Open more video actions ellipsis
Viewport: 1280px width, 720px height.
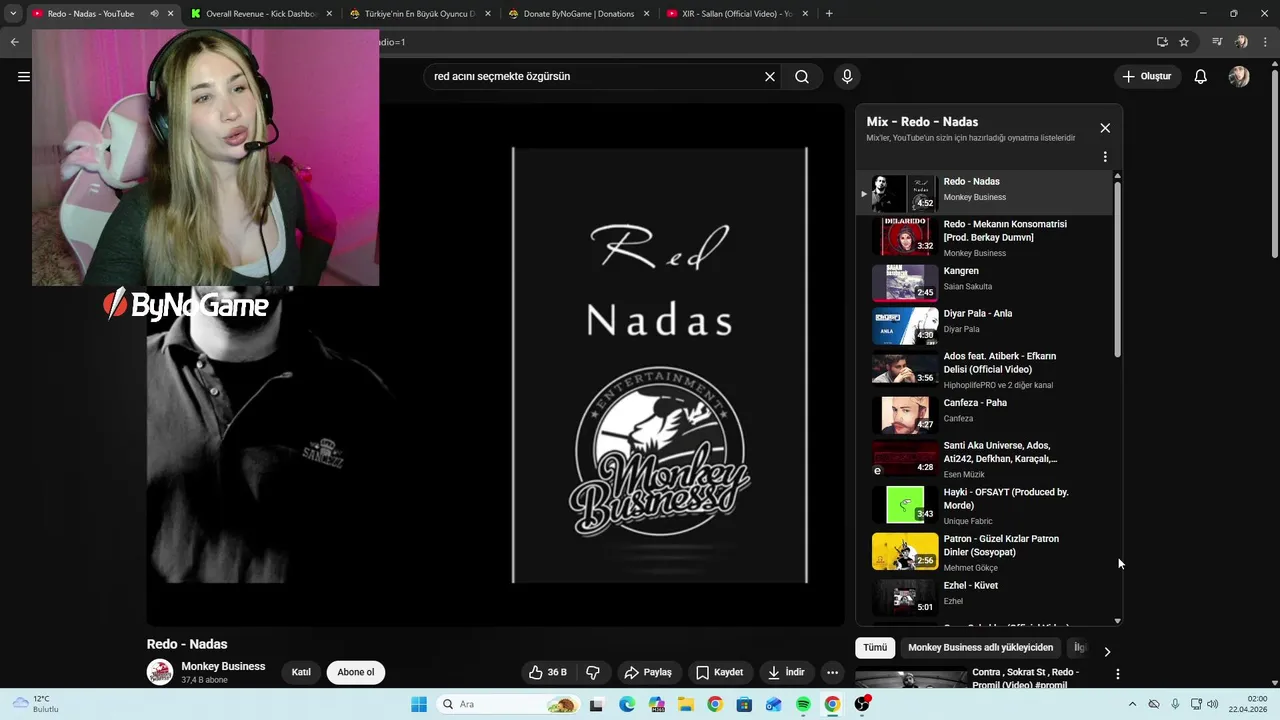tap(832, 673)
